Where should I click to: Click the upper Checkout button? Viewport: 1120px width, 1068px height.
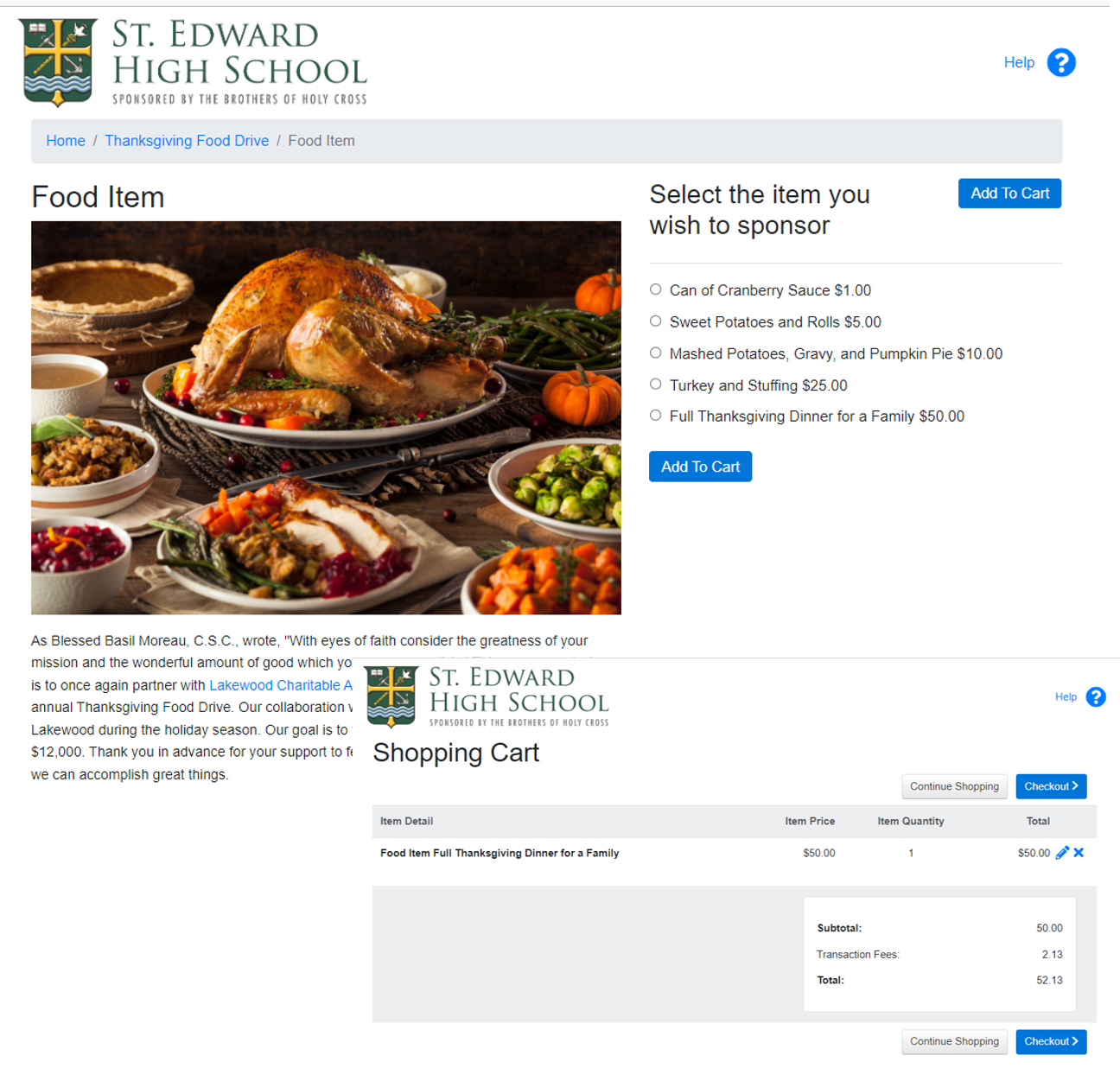click(x=1051, y=786)
